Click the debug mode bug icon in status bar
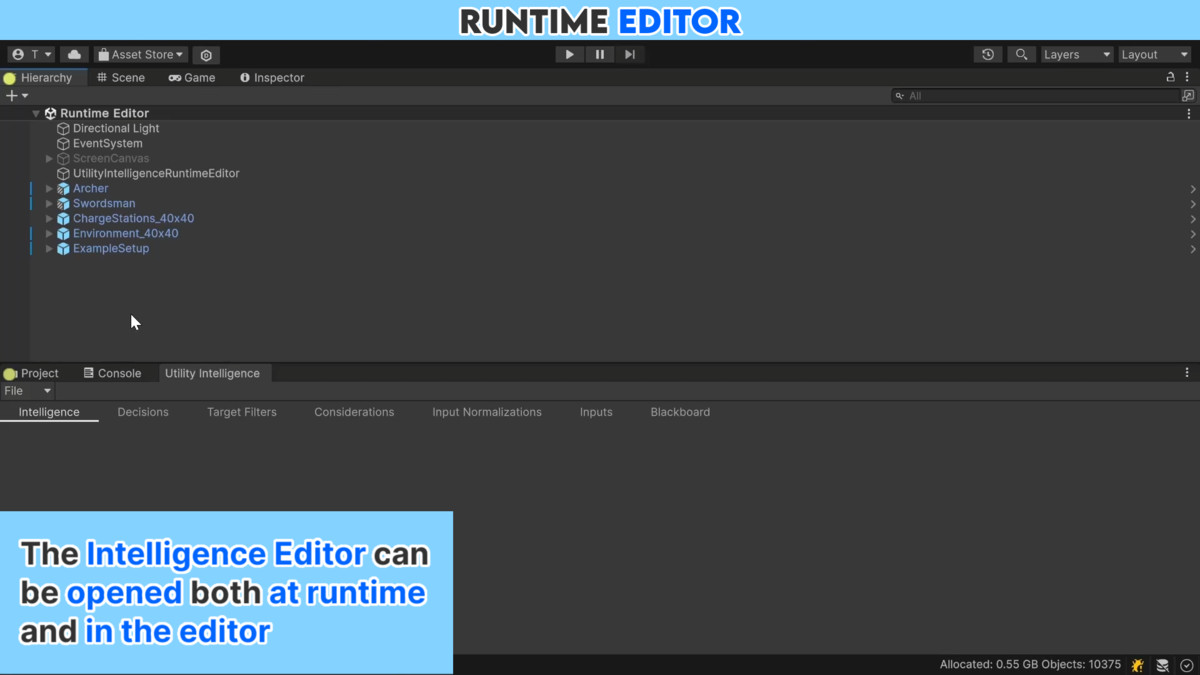The image size is (1200, 675). (1137, 665)
